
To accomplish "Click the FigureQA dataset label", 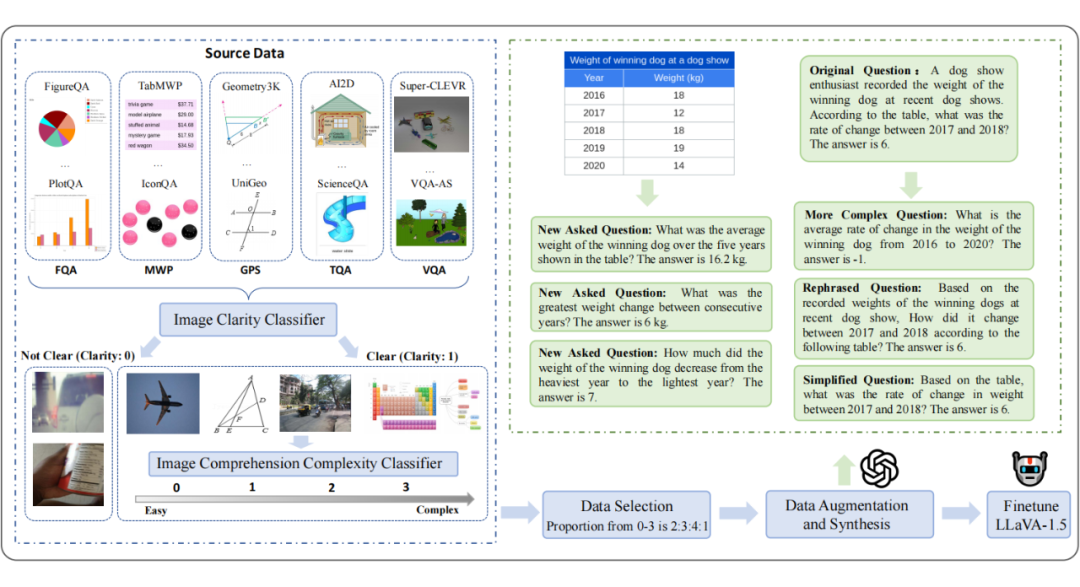I will pos(67,86).
